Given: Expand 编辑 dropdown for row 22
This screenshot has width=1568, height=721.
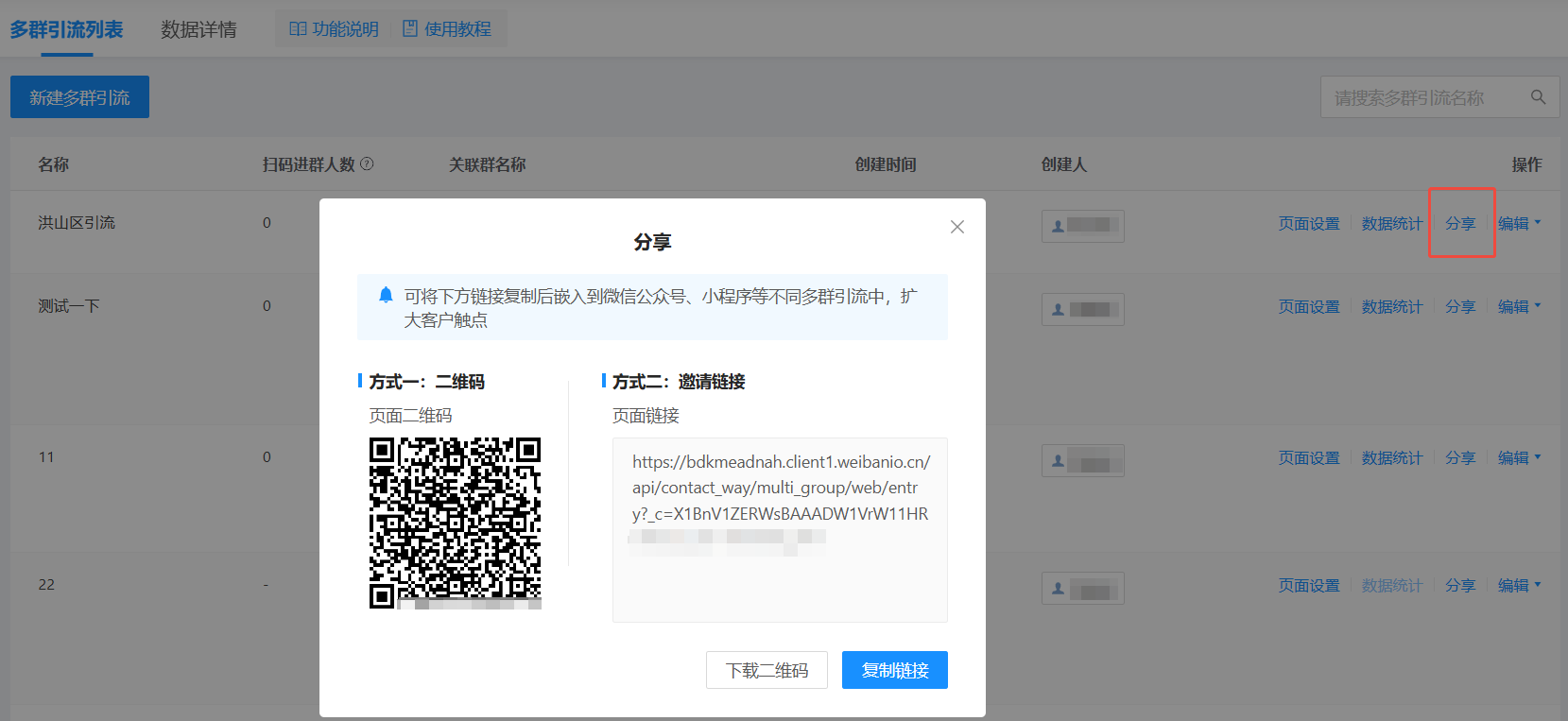Looking at the screenshot, I should [1519, 585].
